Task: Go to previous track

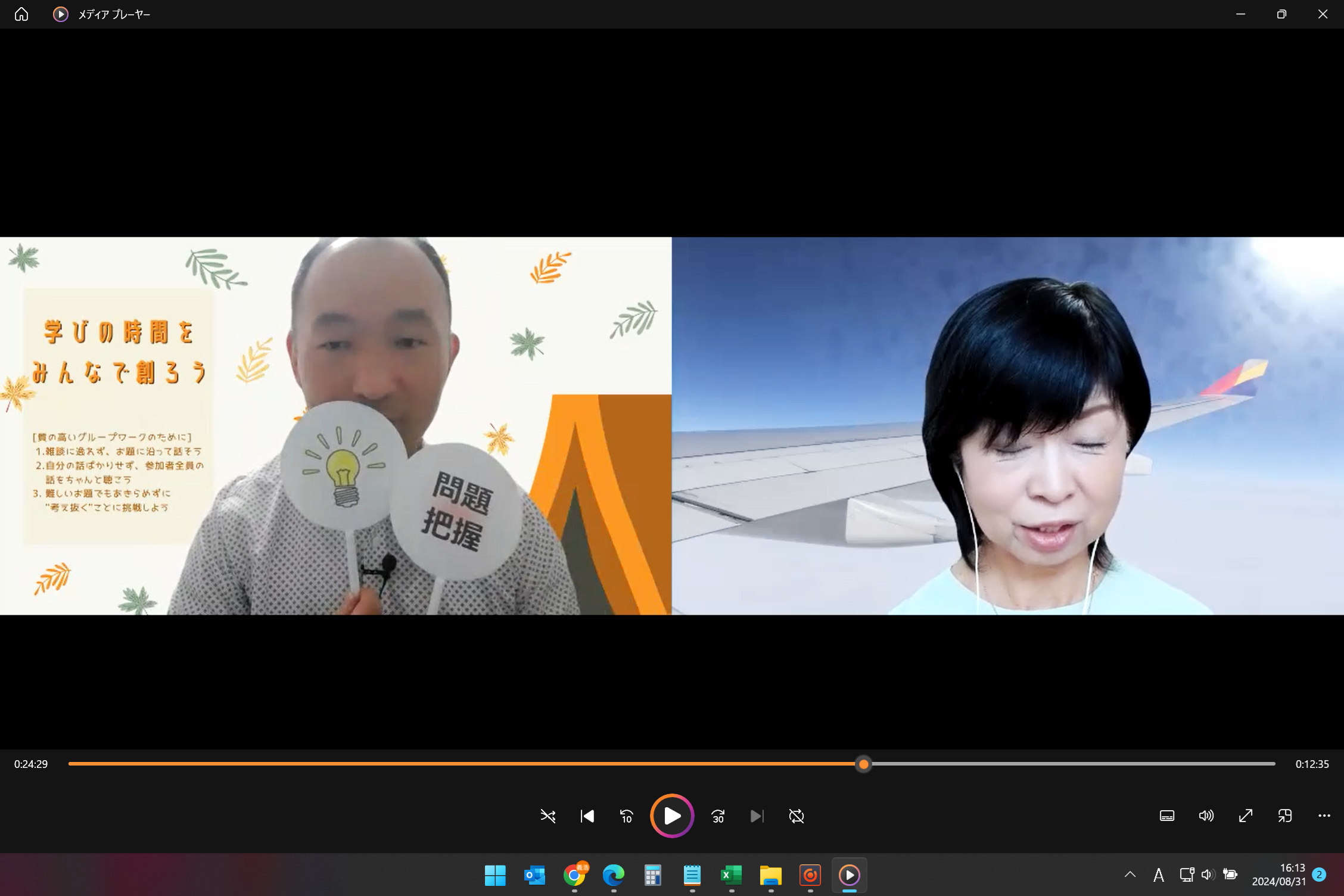Action: click(x=587, y=816)
